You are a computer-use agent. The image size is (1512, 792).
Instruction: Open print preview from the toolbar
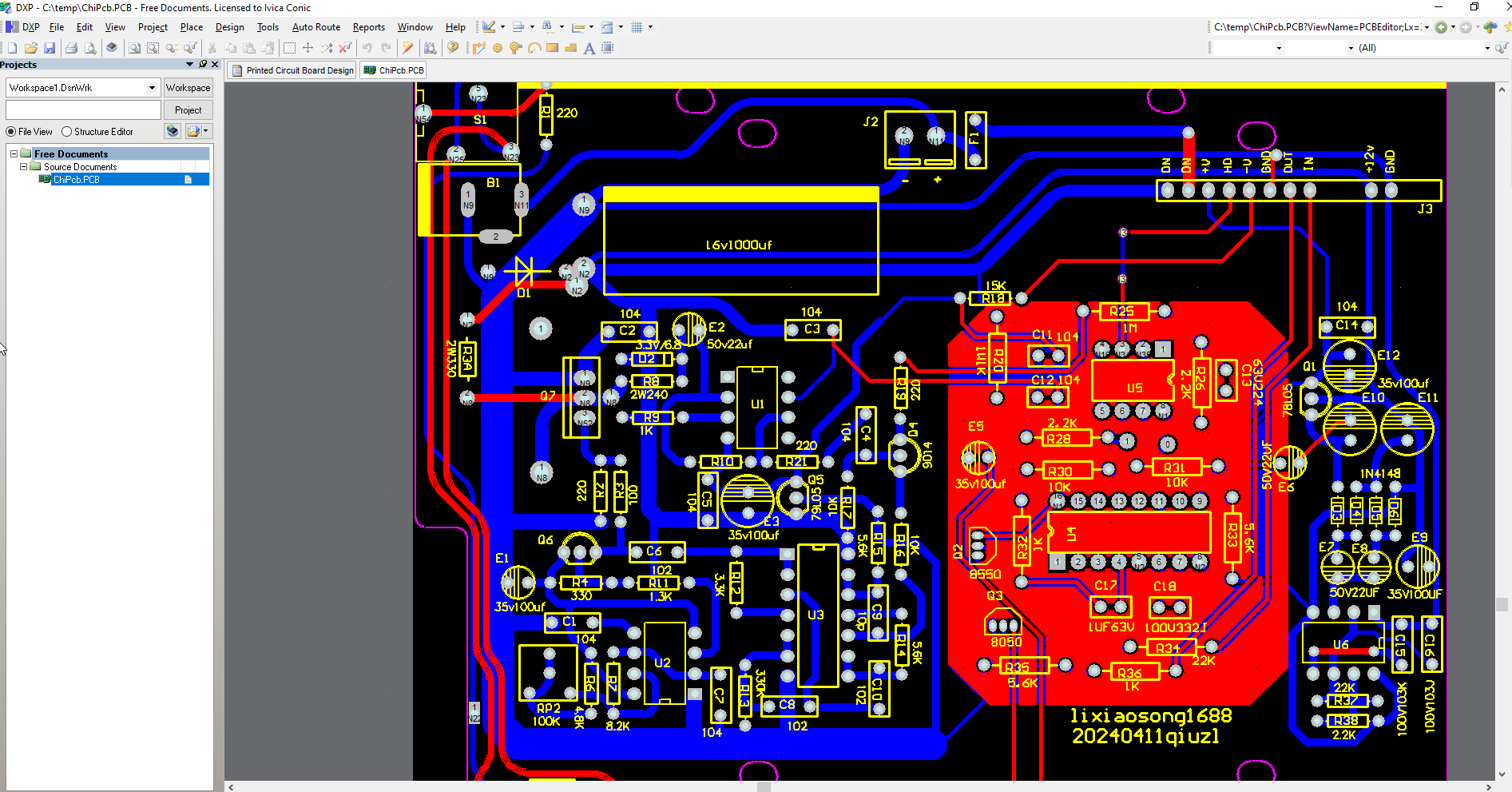90,48
